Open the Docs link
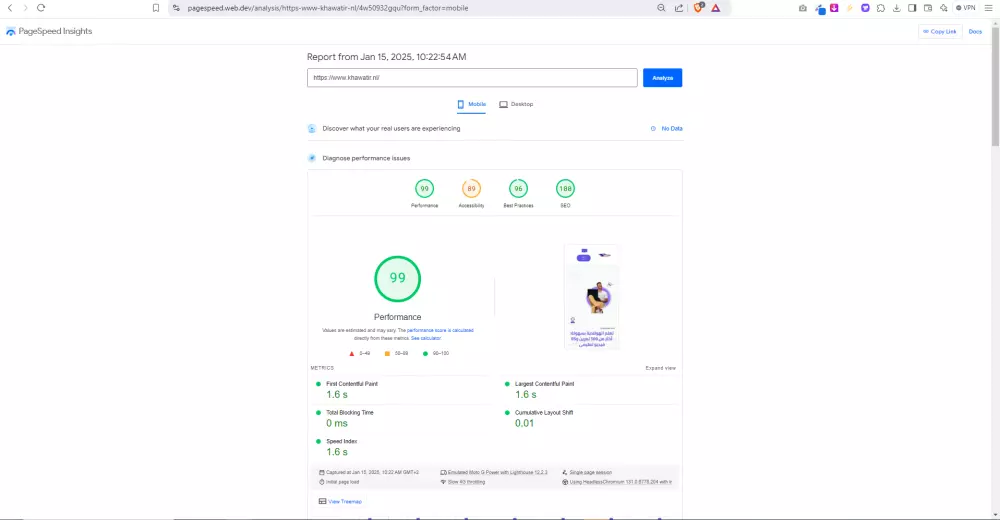Image resolution: width=1000 pixels, height=520 pixels. tap(975, 31)
